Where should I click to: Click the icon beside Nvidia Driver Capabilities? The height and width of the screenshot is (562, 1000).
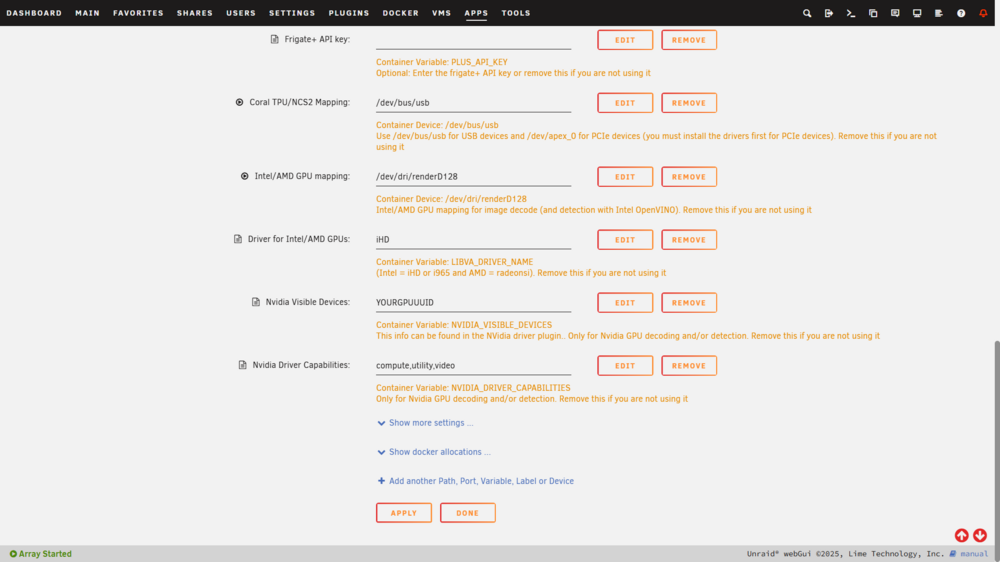(x=242, y=365)
